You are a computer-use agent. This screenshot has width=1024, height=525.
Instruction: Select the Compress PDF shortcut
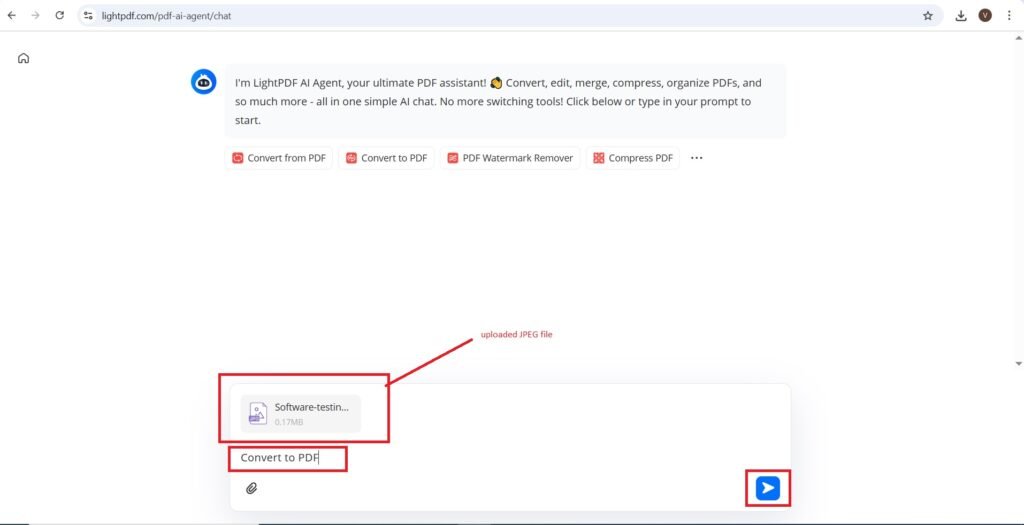pyautogui.click(x=633, y=158)
